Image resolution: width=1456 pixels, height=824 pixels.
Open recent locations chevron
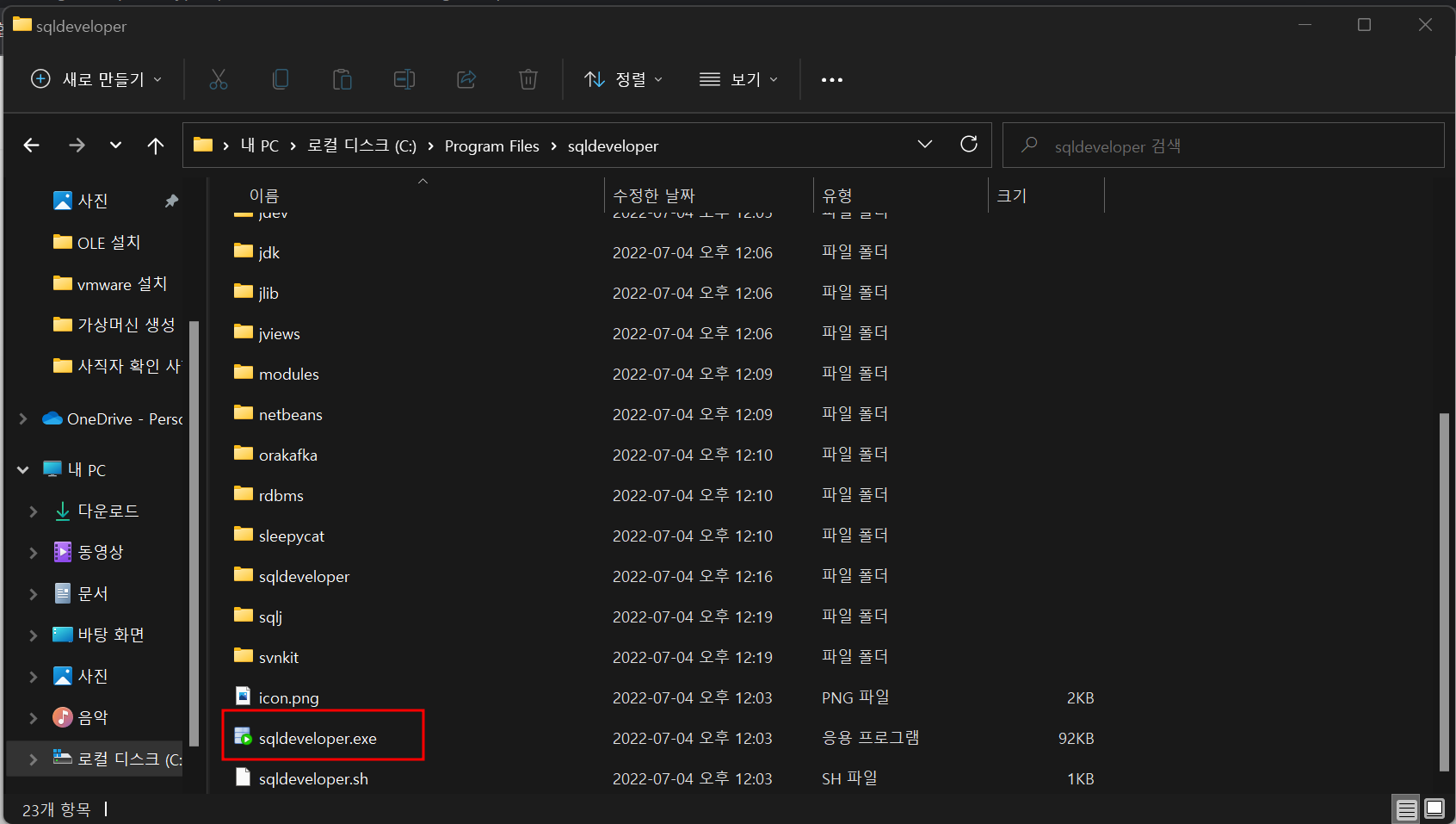[x=115, y=146]
